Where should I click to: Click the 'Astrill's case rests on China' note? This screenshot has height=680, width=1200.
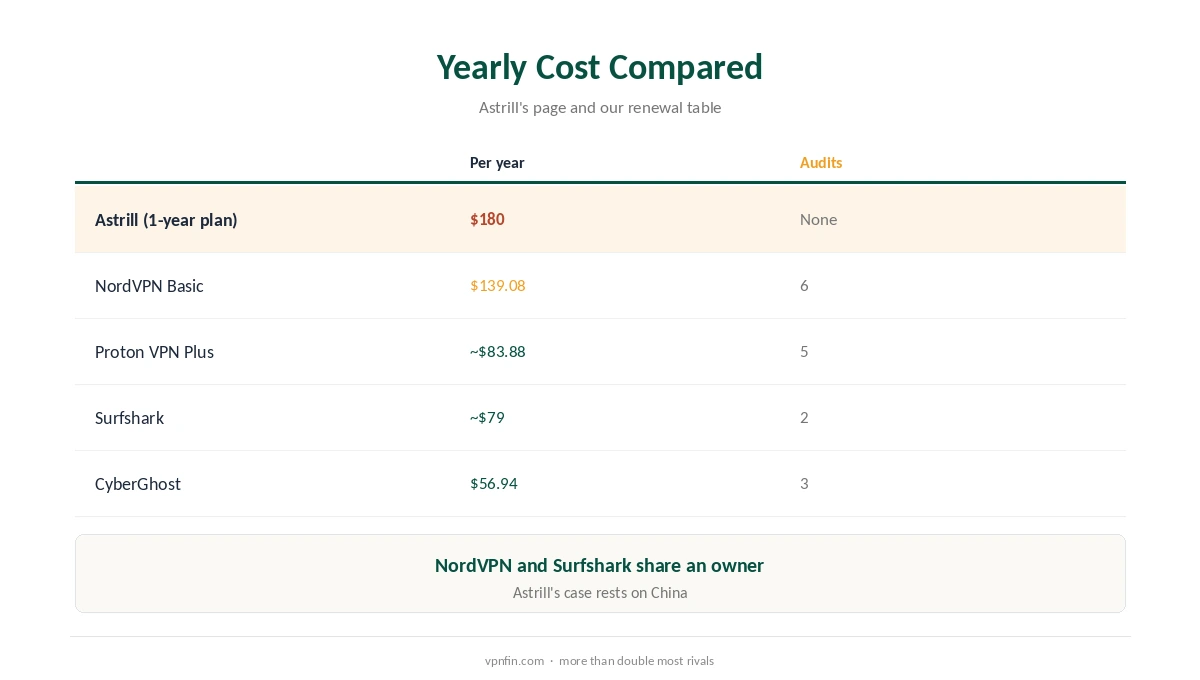[600, 593]
